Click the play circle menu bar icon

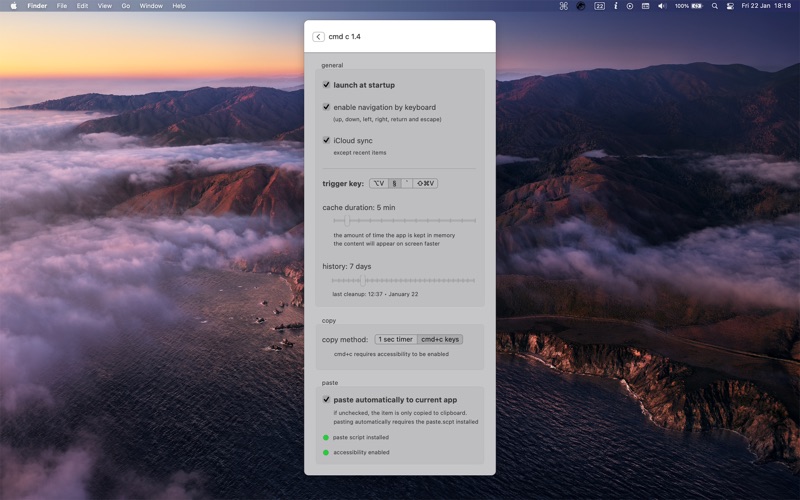[x=630, y=6]
